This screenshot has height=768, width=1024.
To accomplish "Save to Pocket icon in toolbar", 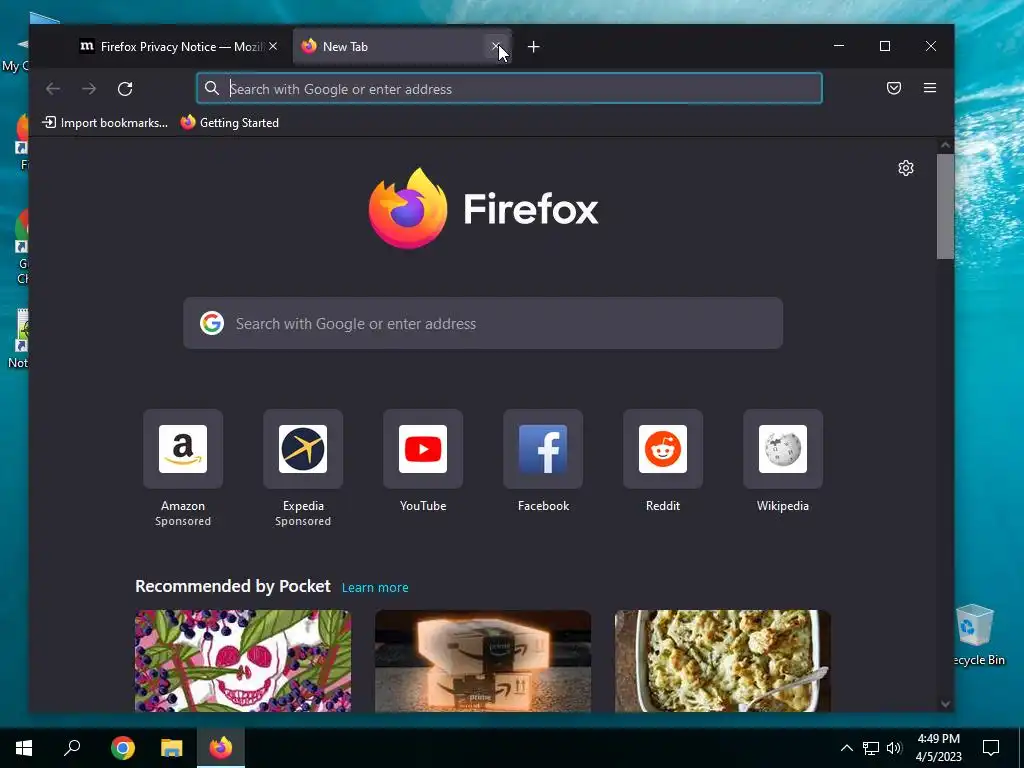I will click(x=894, y=88).
